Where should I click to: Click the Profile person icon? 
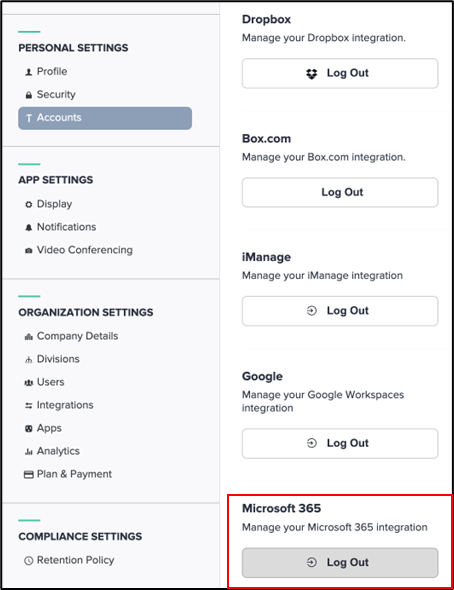click(x=29, y=72)
